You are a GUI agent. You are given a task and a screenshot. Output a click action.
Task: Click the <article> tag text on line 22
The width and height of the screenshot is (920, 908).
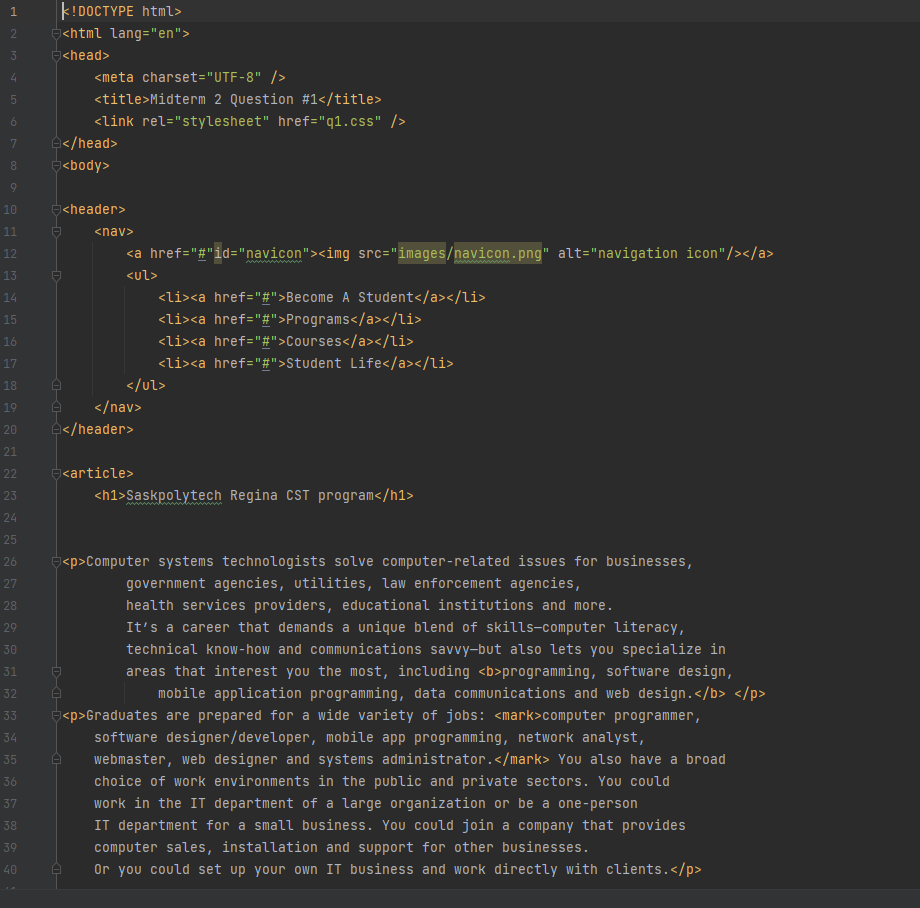click(x=98, y=474)
